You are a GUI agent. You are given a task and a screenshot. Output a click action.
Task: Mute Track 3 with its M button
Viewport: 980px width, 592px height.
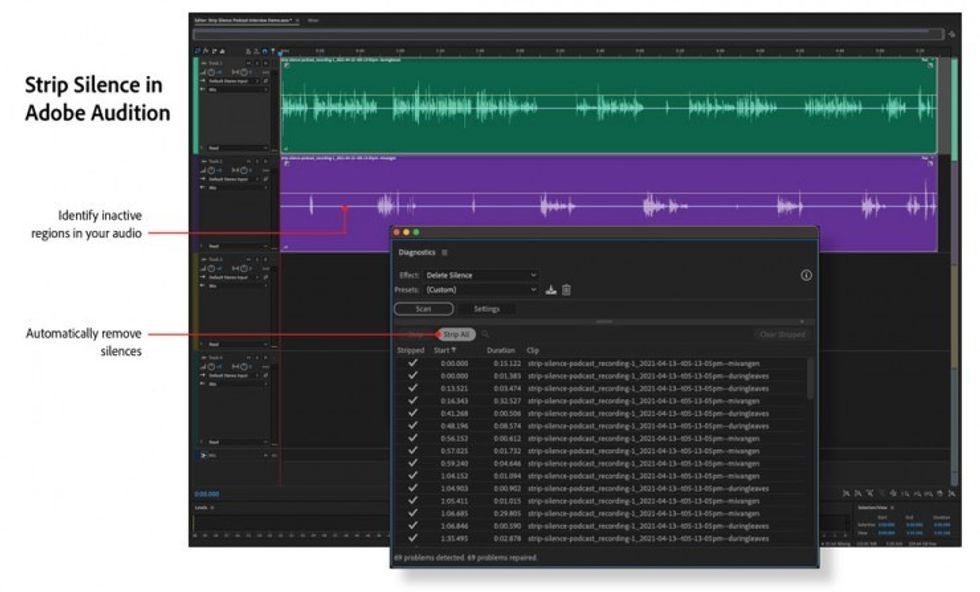(x=249, y=259)
